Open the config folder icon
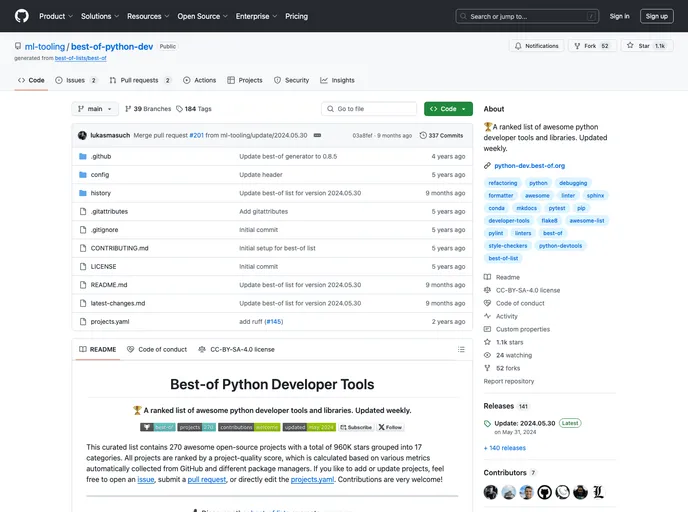Image resolution: width=688 pixels, height=512 pixels. [82, 175]
